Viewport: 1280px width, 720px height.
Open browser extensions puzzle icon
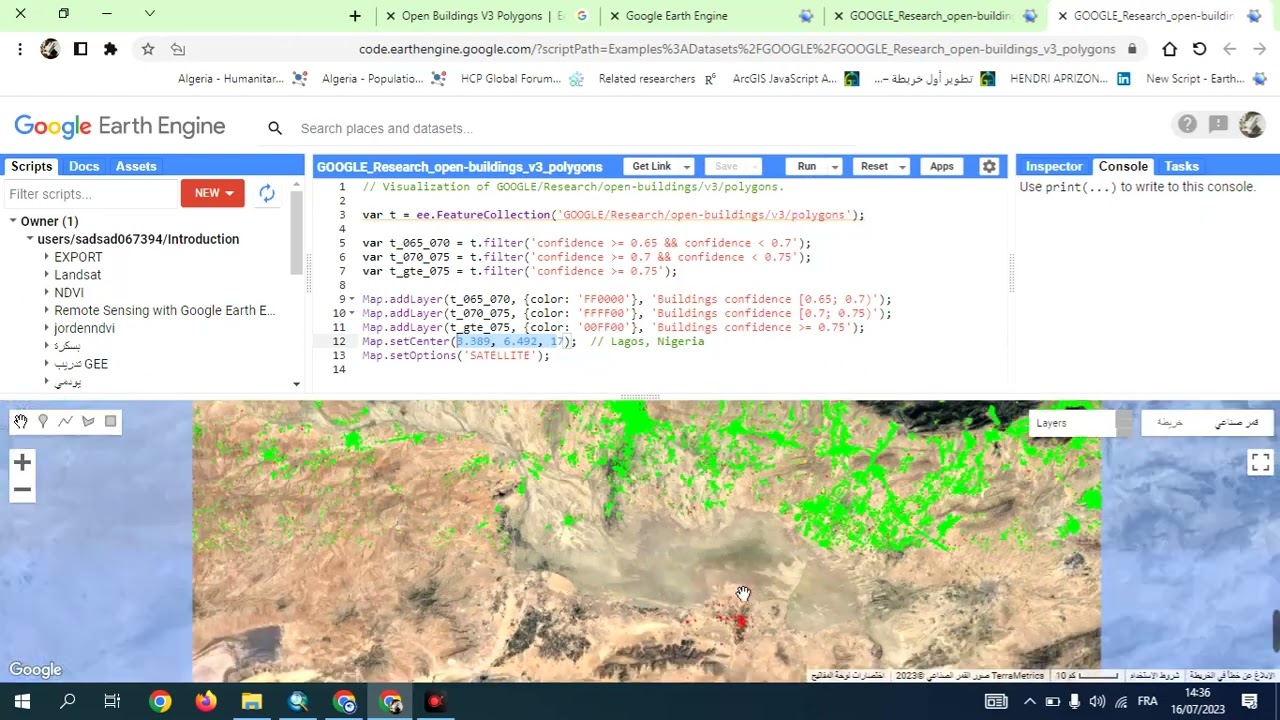click(110, 49)
